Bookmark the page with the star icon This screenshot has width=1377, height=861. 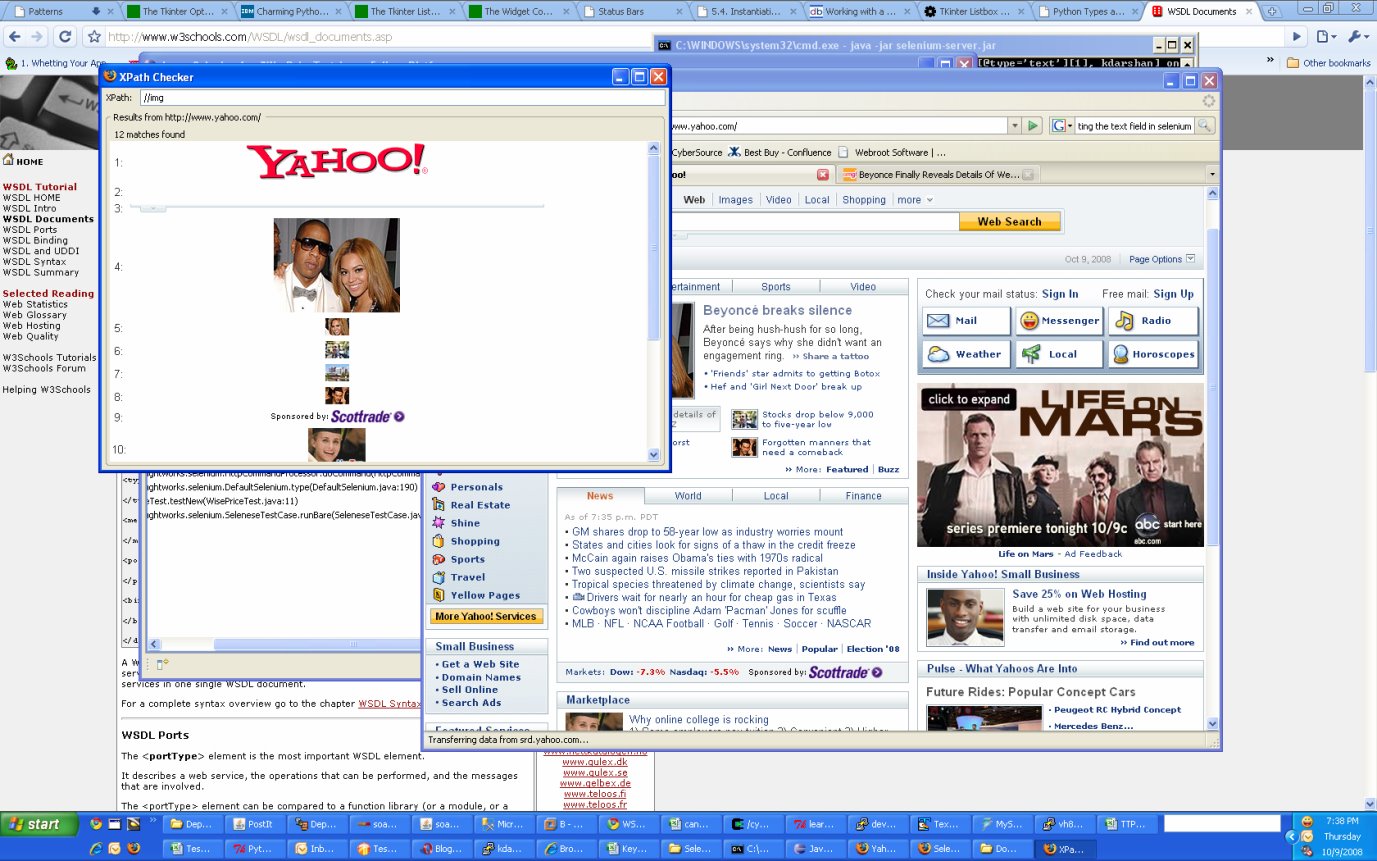click(94, 36)
